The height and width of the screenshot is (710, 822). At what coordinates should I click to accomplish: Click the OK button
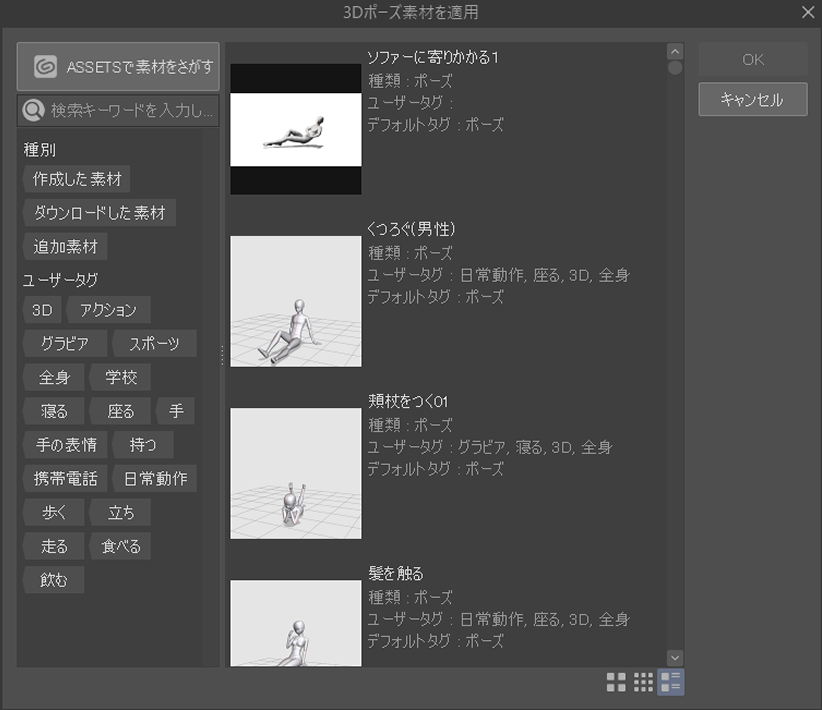(753, 59)
